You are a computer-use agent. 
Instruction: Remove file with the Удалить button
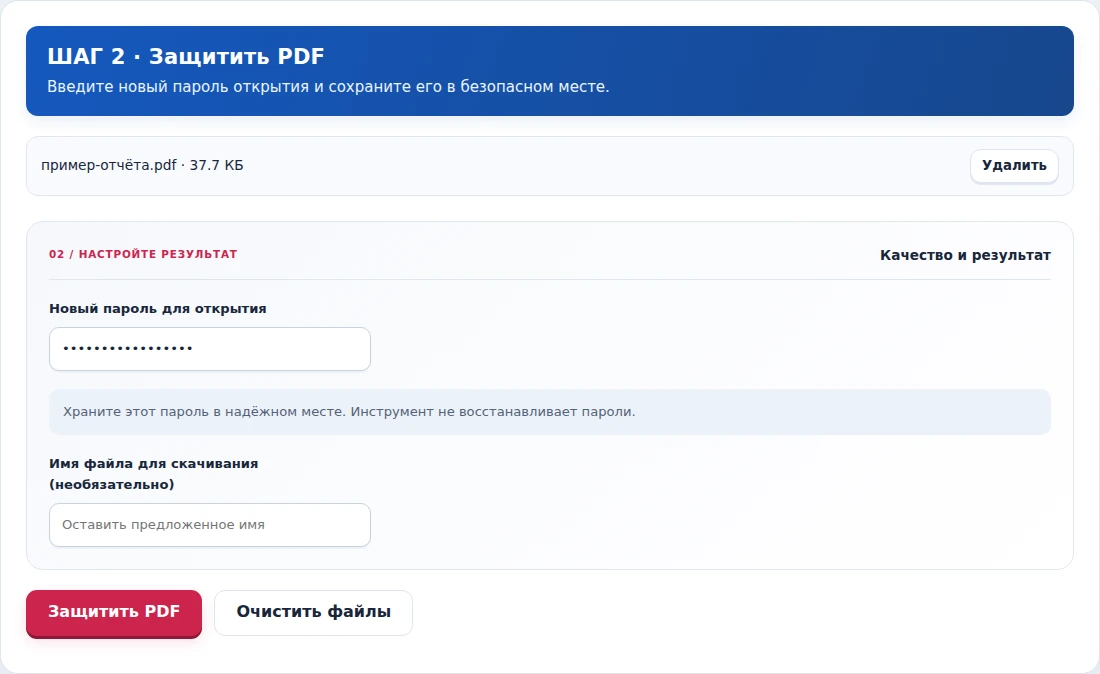click(1014, 166)
